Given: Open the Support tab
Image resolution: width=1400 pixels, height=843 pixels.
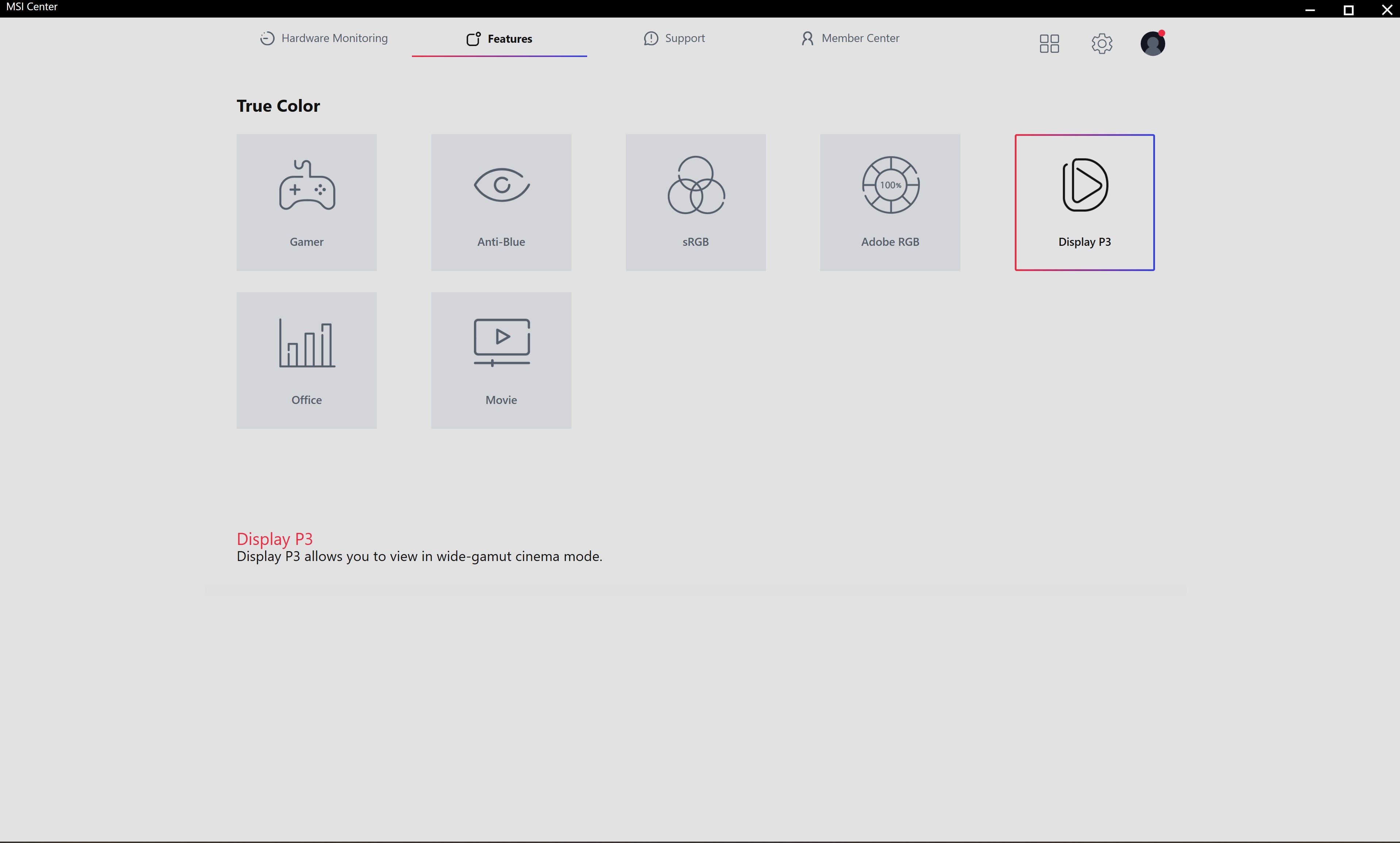Looking at the screenshot, I should tap(674, 38).
